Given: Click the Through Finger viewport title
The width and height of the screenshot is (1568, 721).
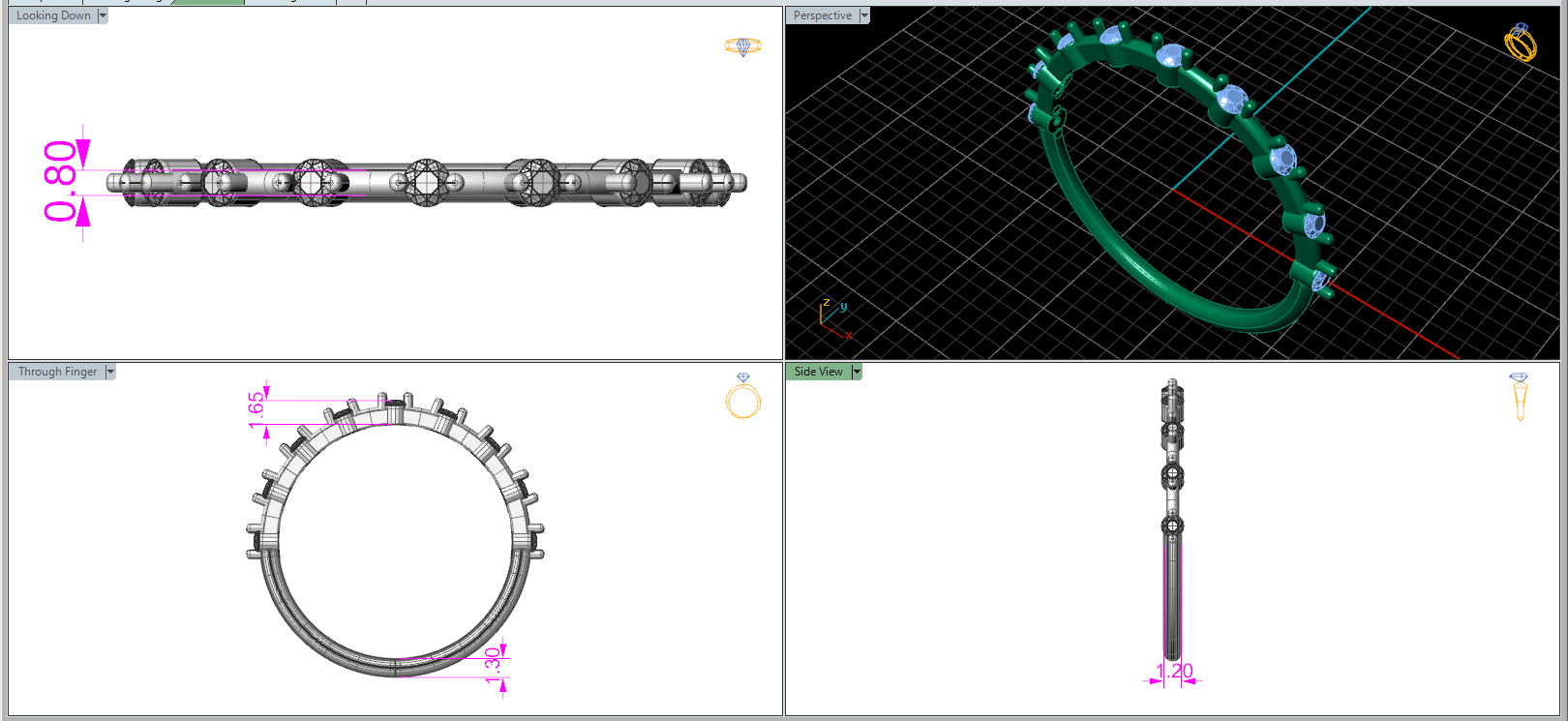Looking at the screenshot, I should click(x=57, y=372).
